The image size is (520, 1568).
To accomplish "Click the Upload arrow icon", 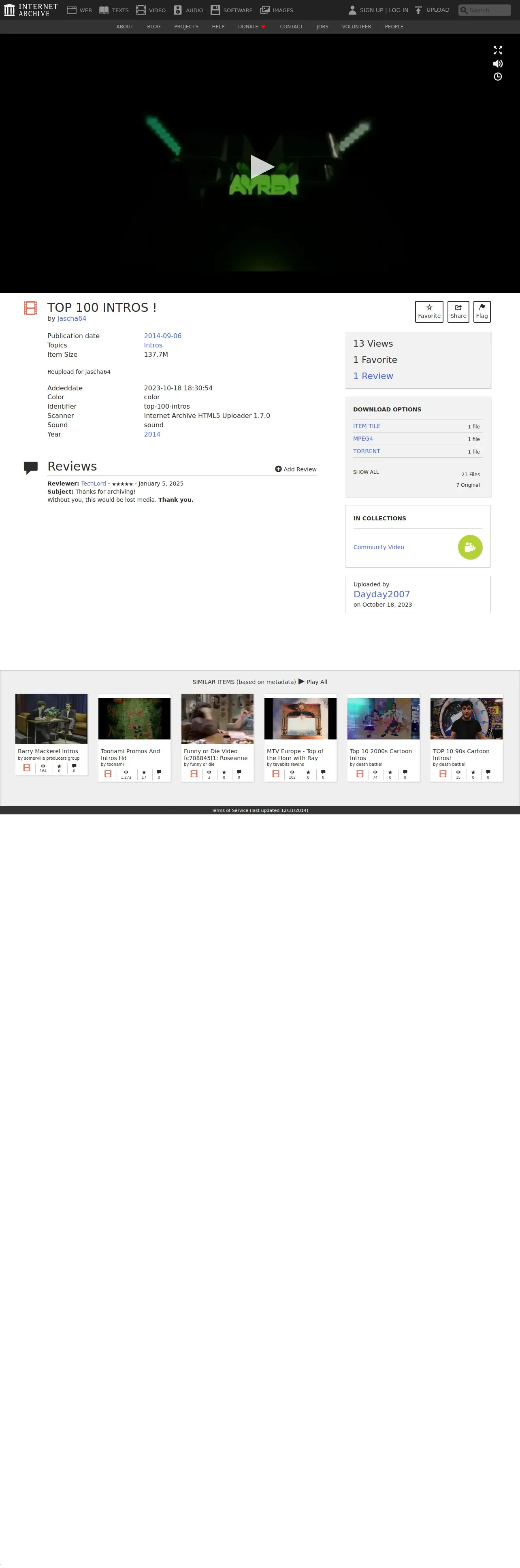I will tap(418, 10).
